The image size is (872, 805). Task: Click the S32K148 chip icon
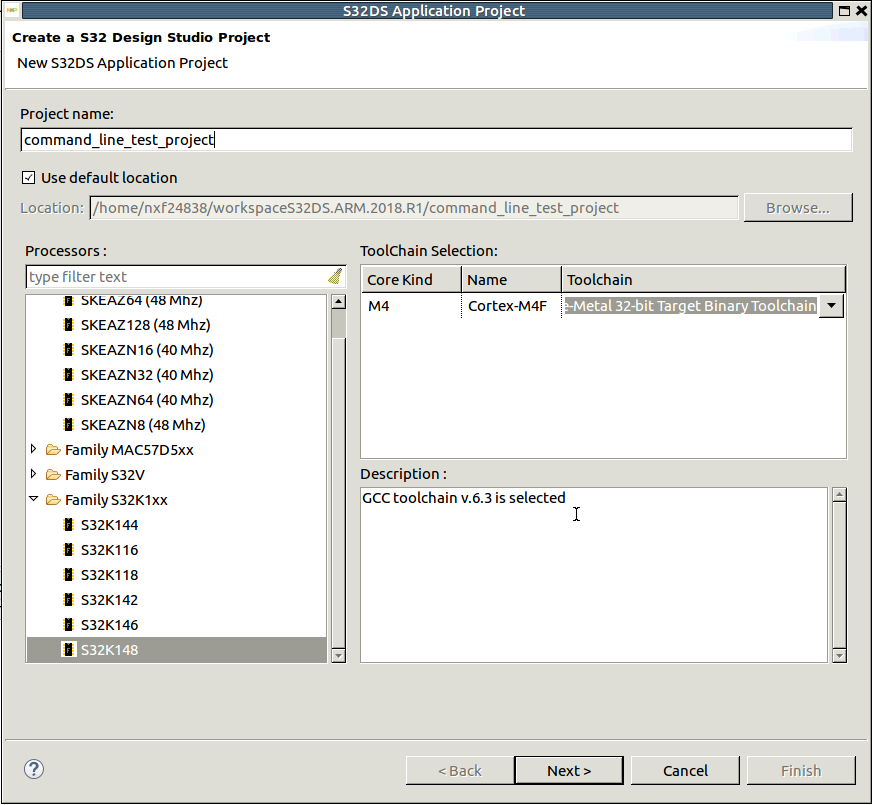pyautogui.click(x=68, y=650)
